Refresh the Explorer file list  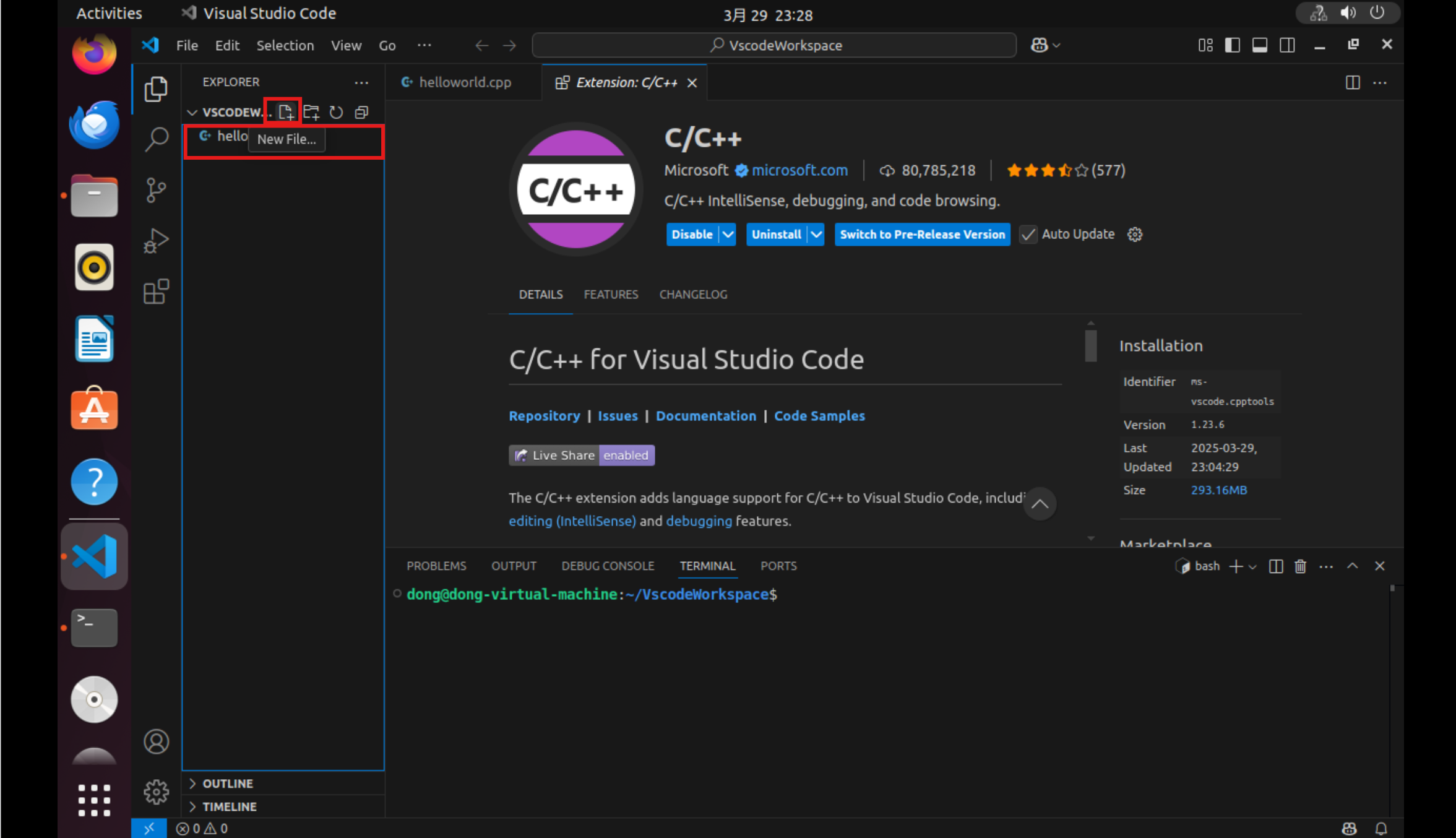coord(336,112)
